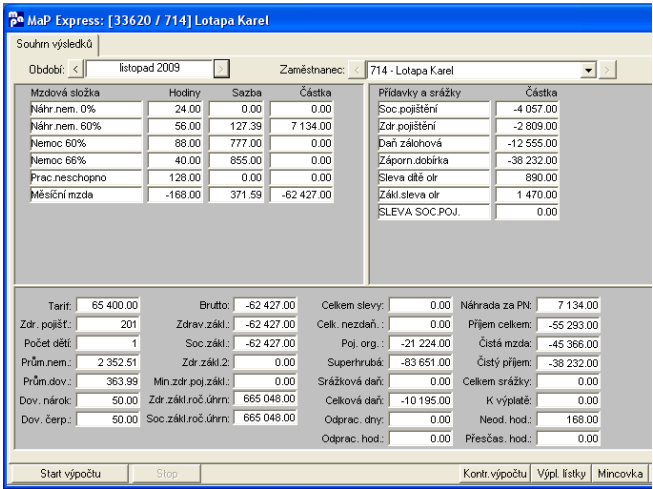Click Soc.pojištění amount field

[527, 109]
